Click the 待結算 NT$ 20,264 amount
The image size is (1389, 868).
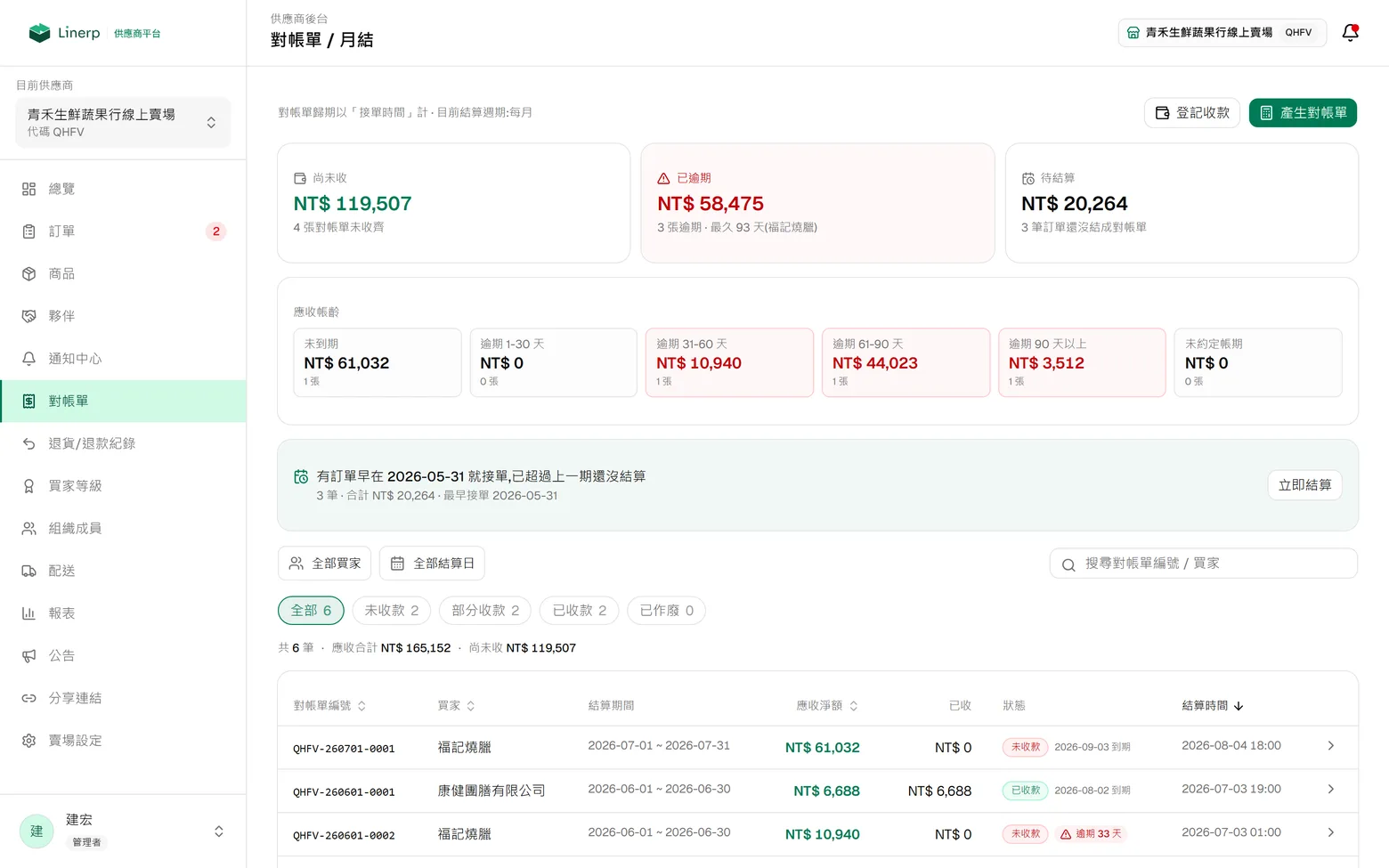(x=1074, y=204)
